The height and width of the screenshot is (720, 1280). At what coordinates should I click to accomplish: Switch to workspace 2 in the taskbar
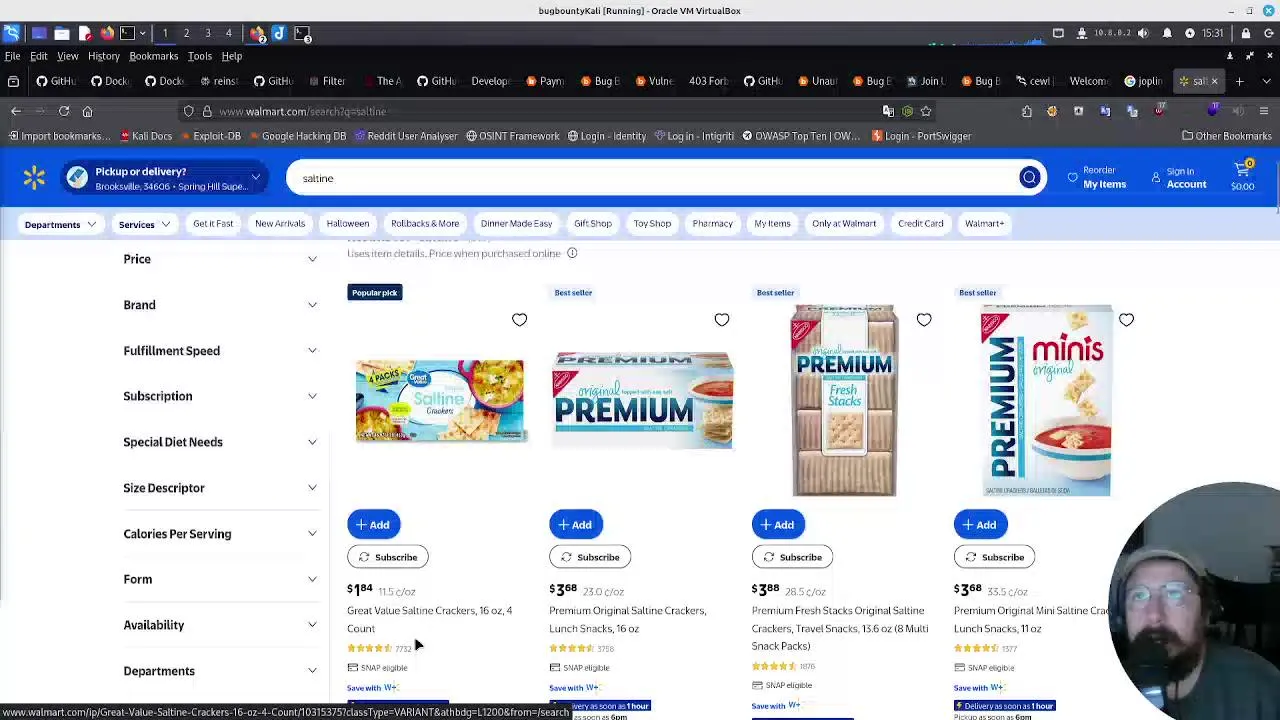tap(186, 33)
